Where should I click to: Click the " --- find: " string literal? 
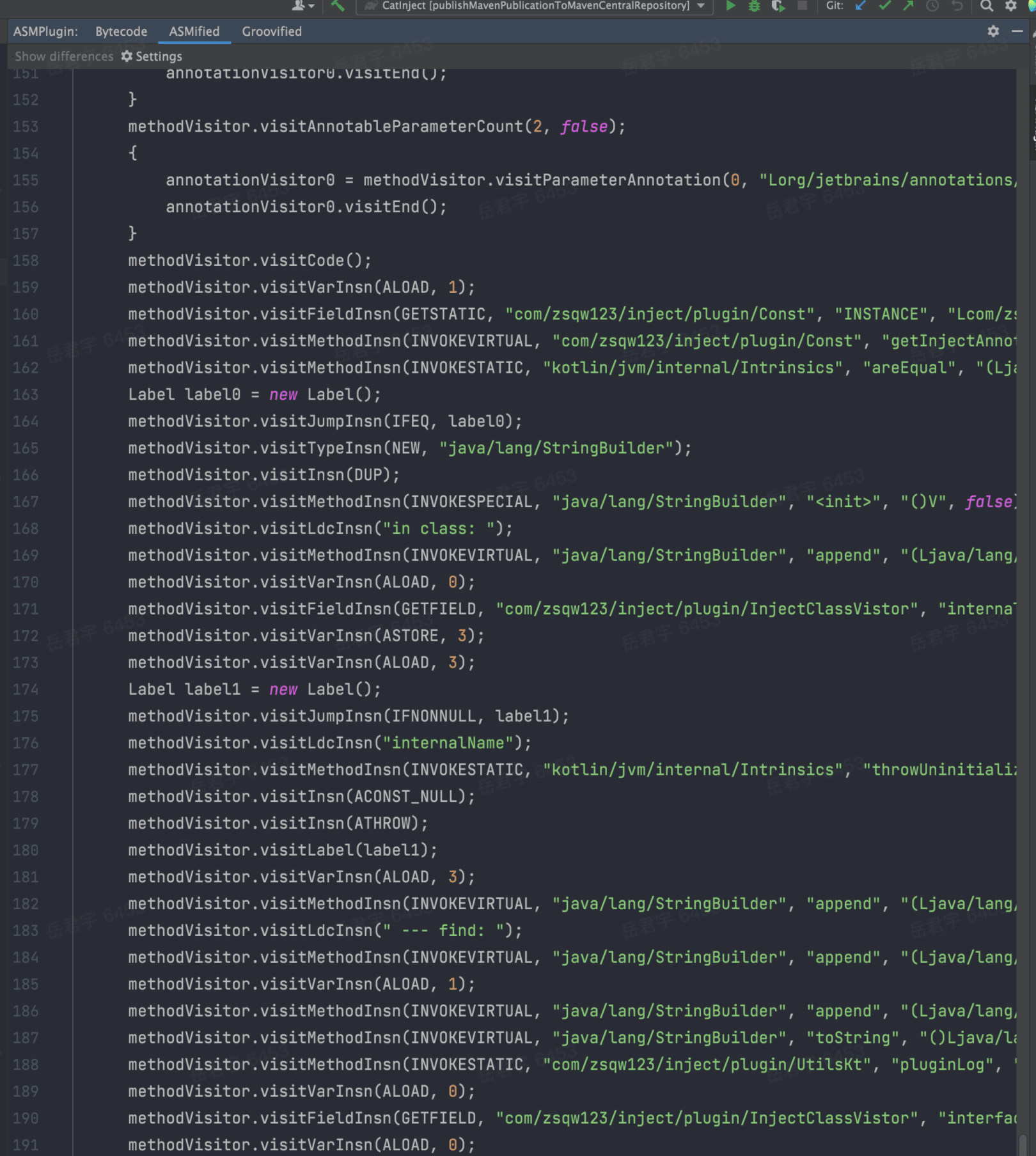(443, 930)
